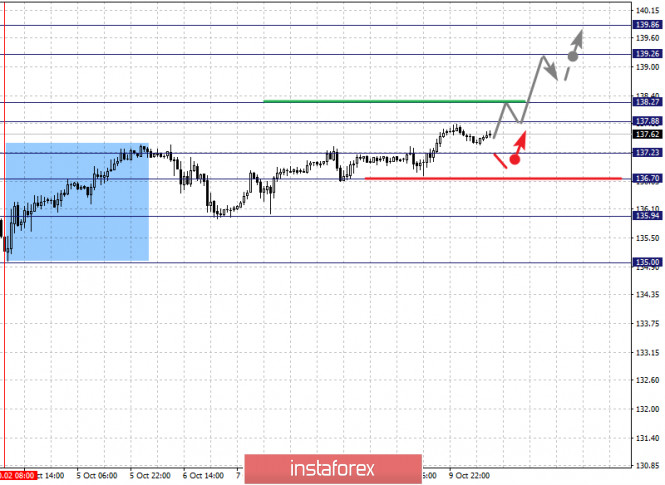This screenshot has height=485, width=665.
Task: Select the 137.23 price level label
Action: tap(647, 153)
